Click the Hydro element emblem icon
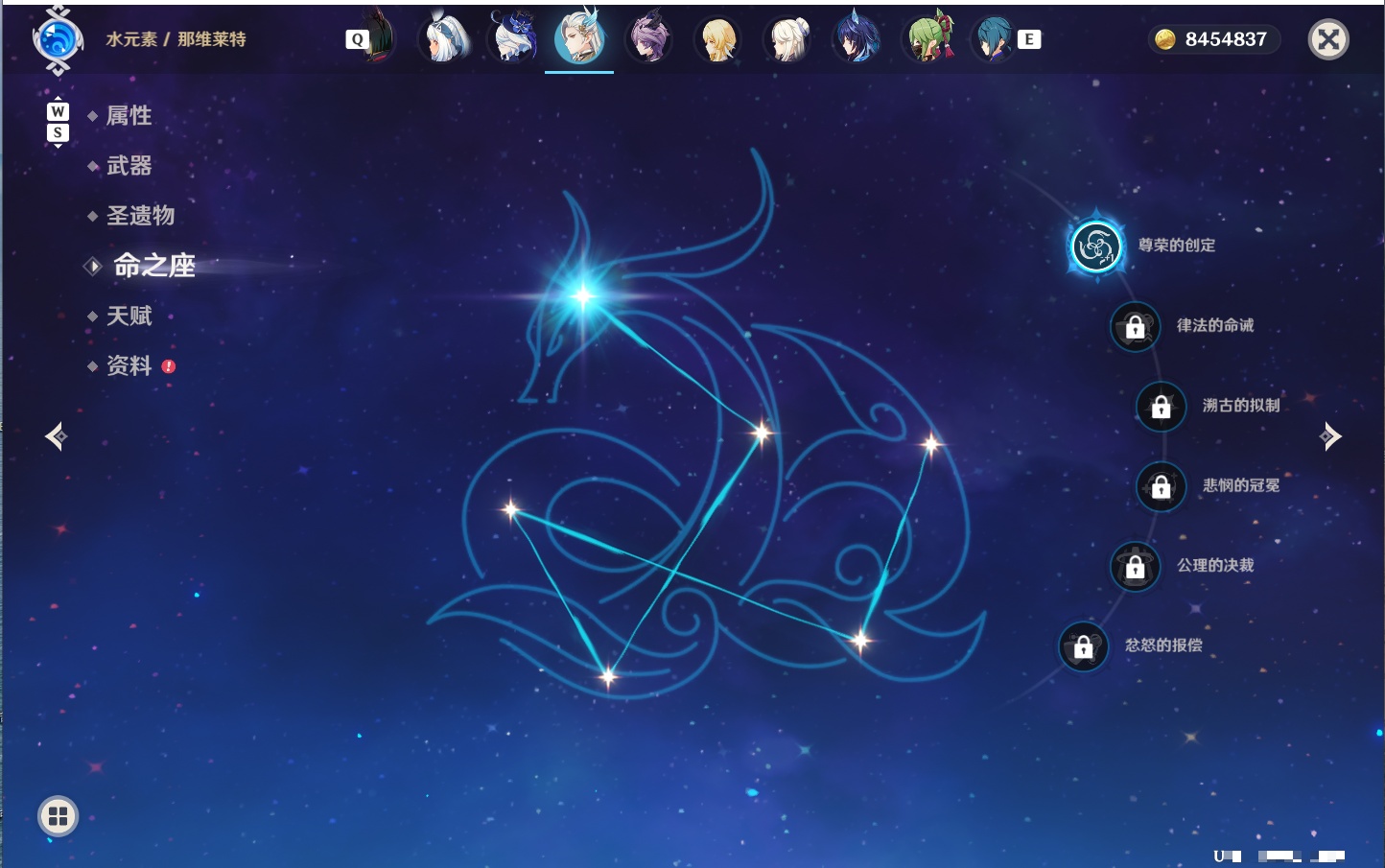 coord(58,40)
